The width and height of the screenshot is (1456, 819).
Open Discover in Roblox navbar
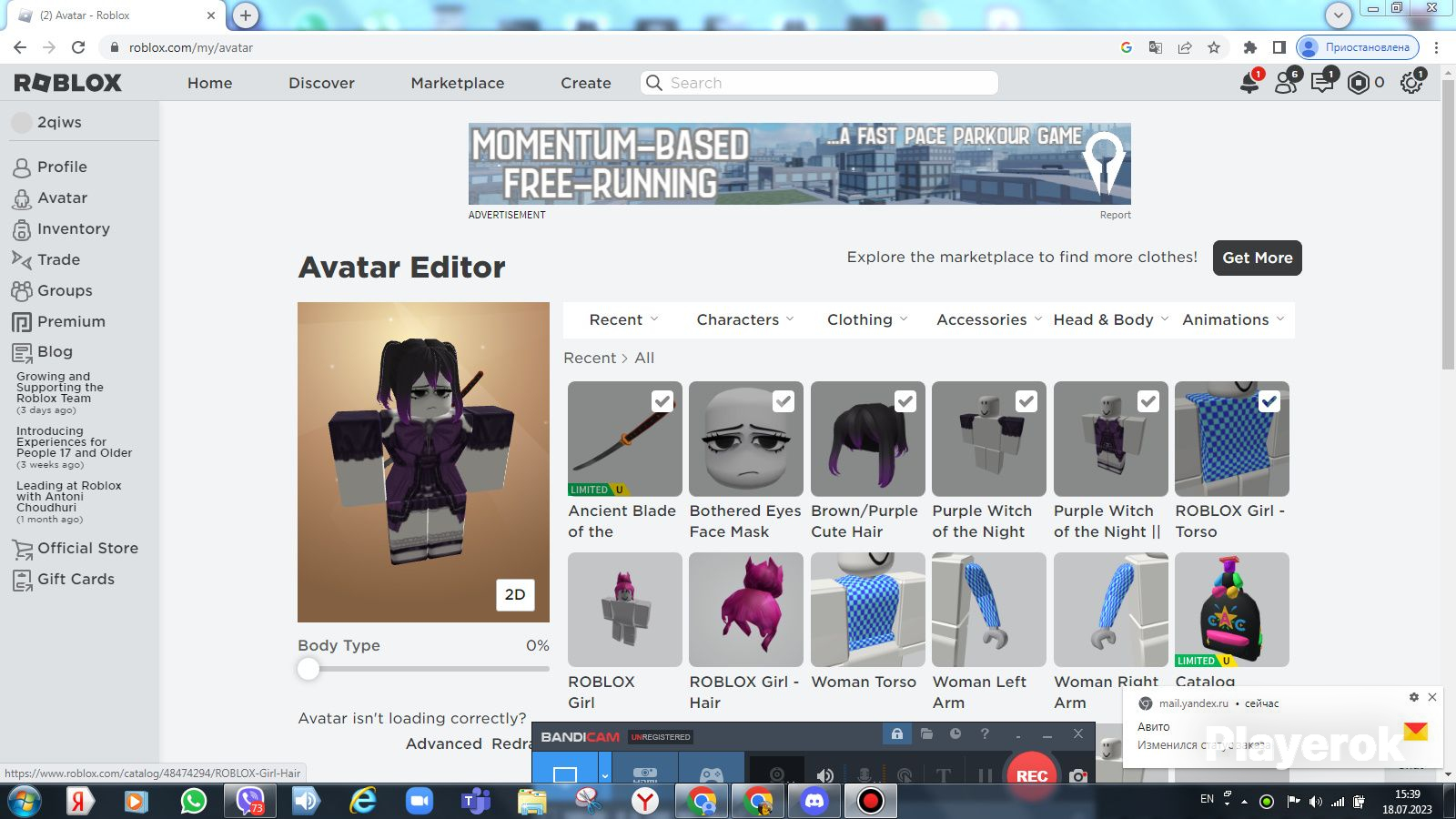tap(321, 83)
